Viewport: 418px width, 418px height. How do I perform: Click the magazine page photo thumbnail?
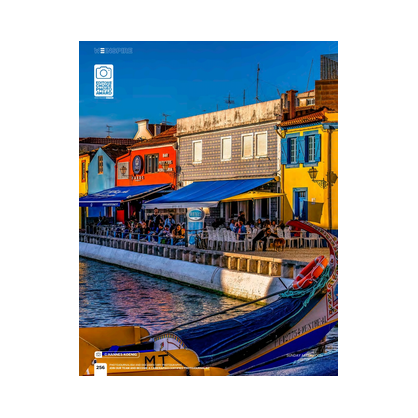coord(208,208)
